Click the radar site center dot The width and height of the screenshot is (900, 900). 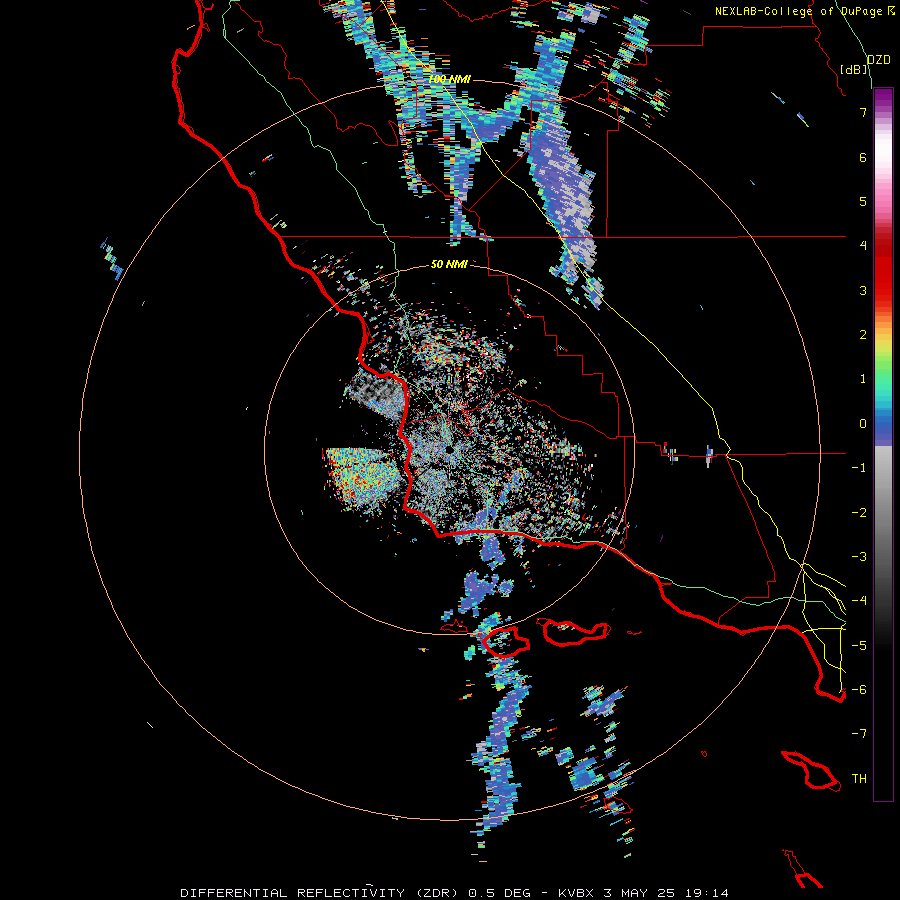coord(449,449)
